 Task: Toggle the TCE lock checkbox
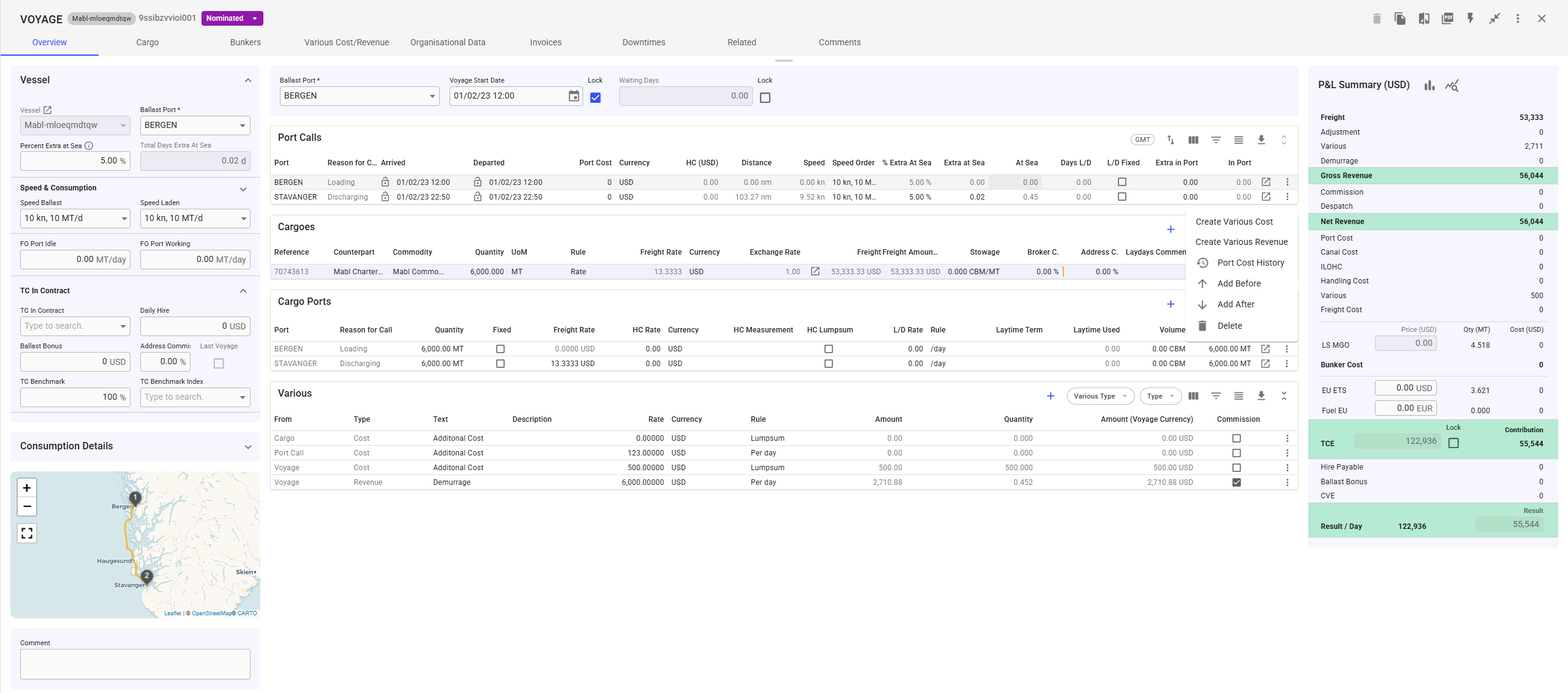pyautogui.click(x=1453, y=443)
